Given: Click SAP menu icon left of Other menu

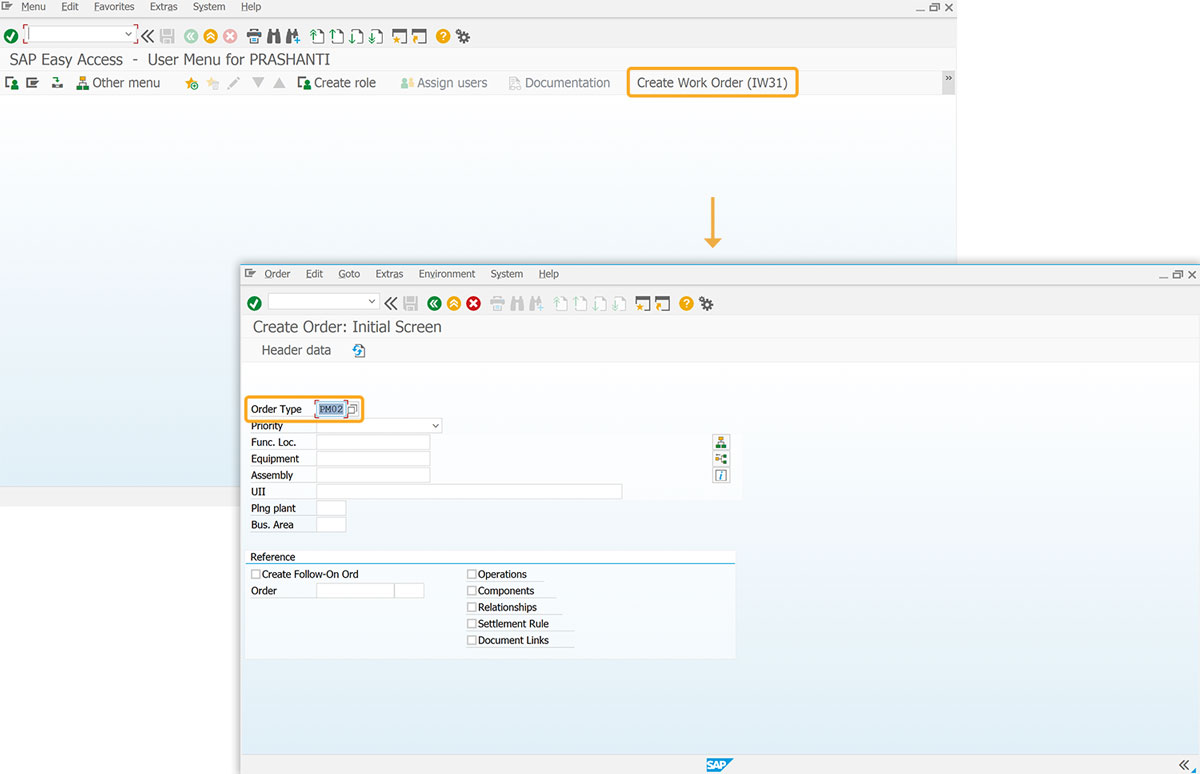Looking at the screenshot, I should pos(83,83).
